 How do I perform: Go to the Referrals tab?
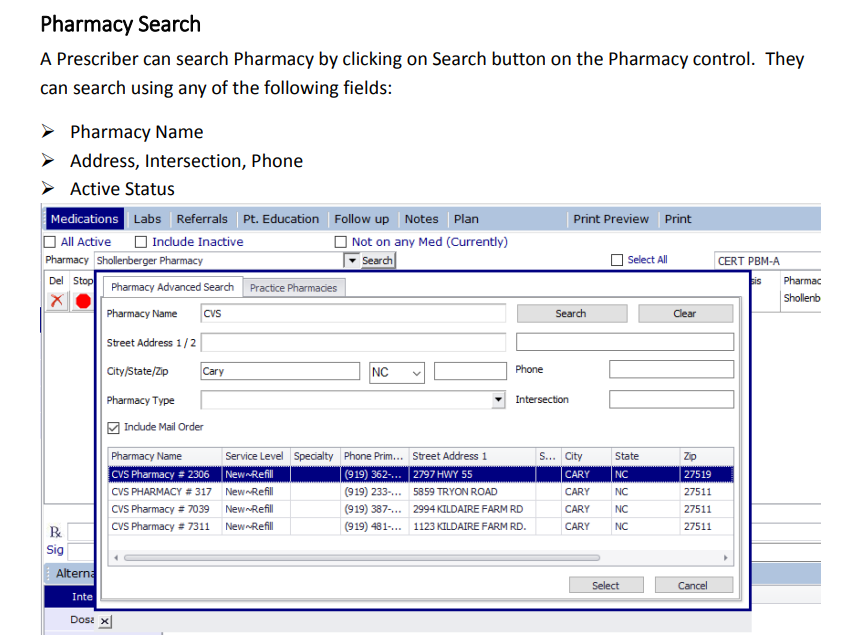click(201, 219)
